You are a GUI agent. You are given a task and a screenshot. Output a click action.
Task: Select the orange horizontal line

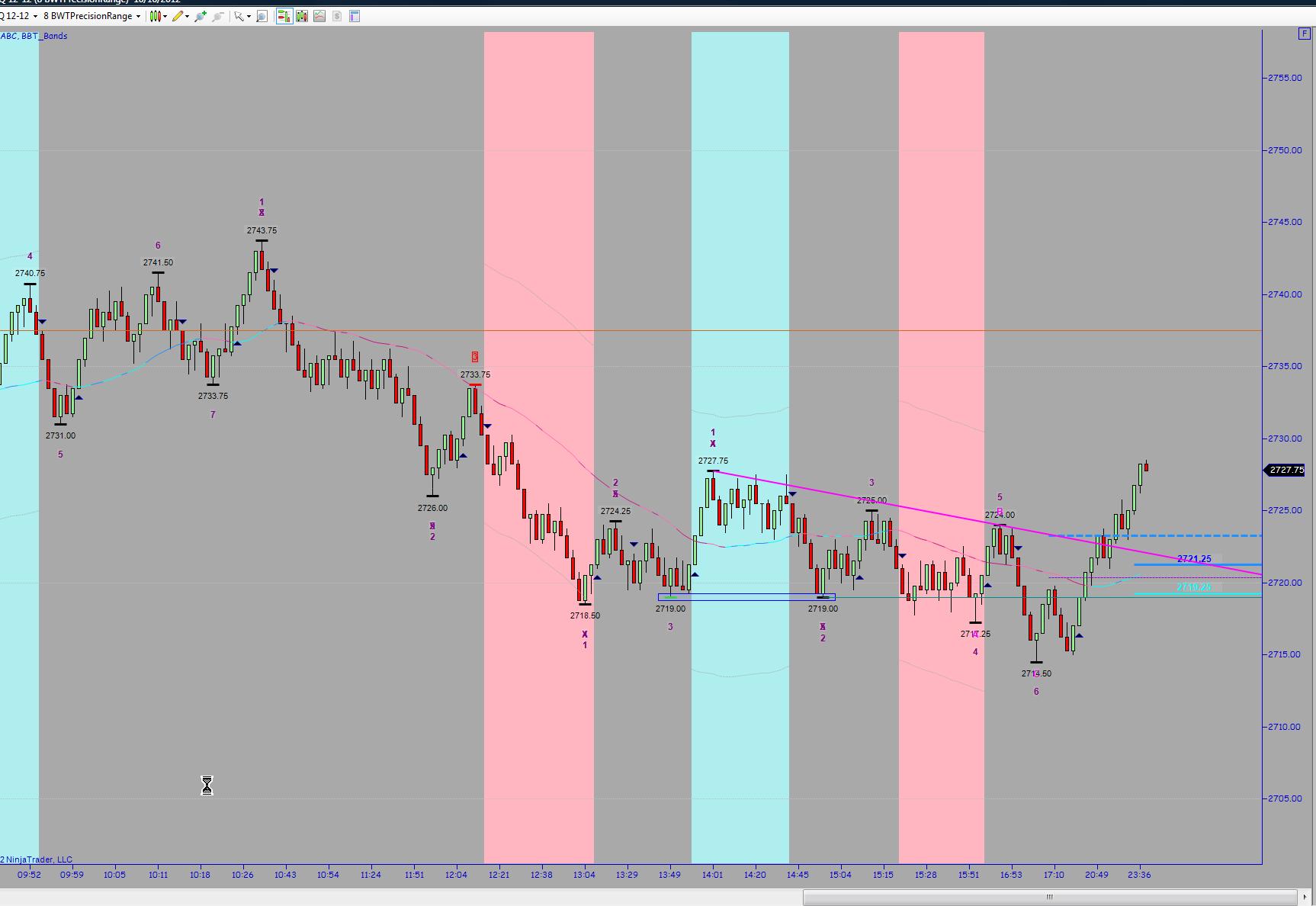click(631, 330)
